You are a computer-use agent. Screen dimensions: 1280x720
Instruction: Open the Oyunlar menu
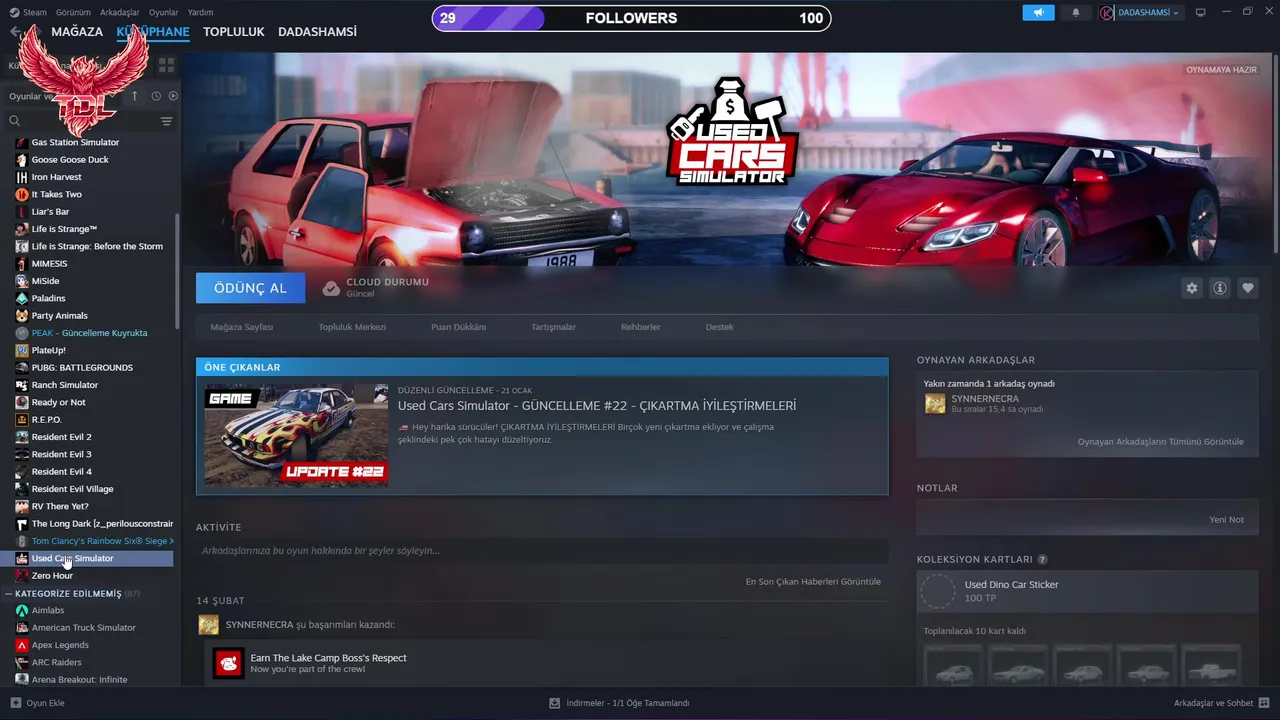(x=163, y=12)
